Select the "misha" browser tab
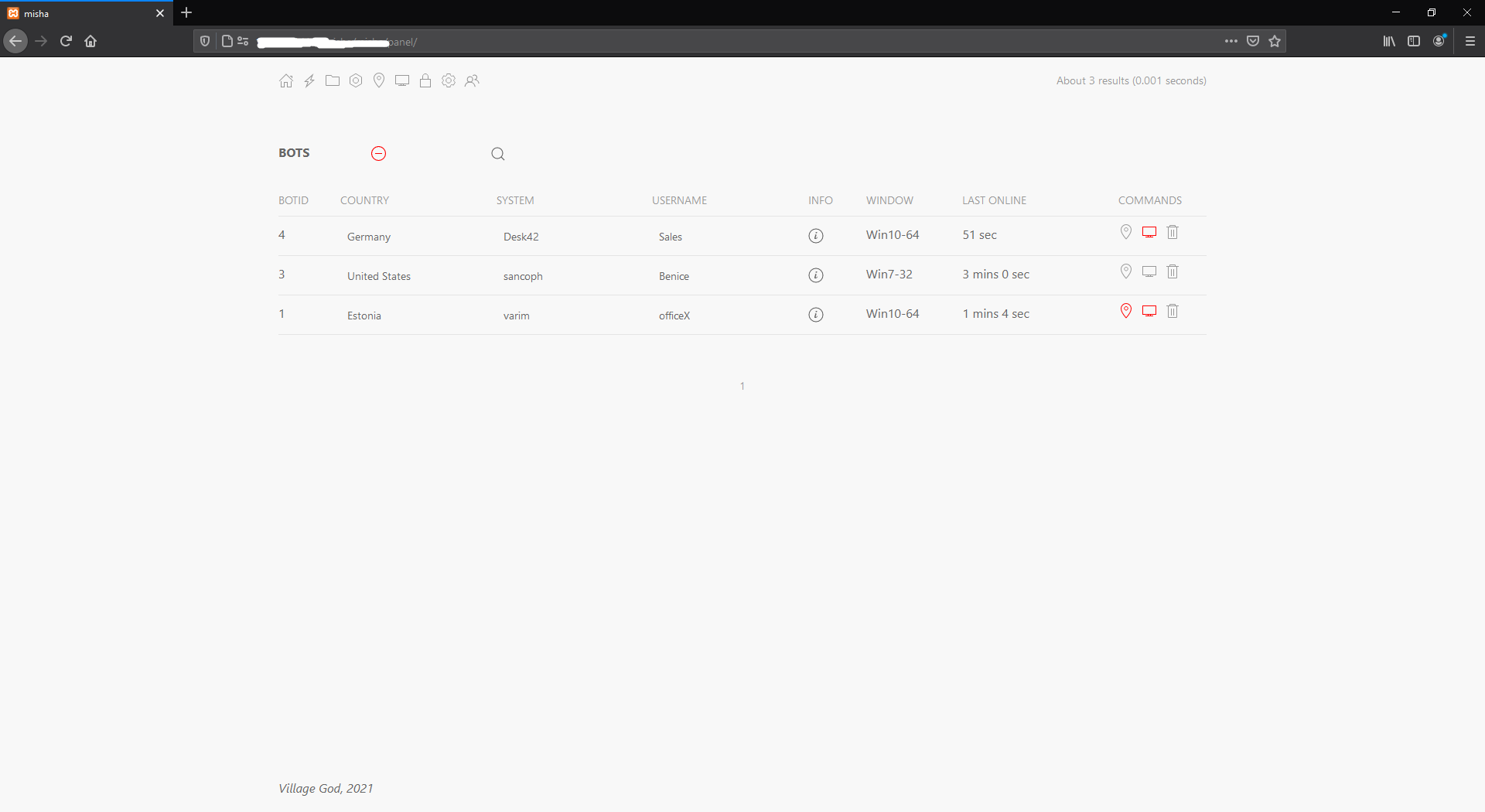The width and height of the screenshot is (1485, 812). coord(85,13)
